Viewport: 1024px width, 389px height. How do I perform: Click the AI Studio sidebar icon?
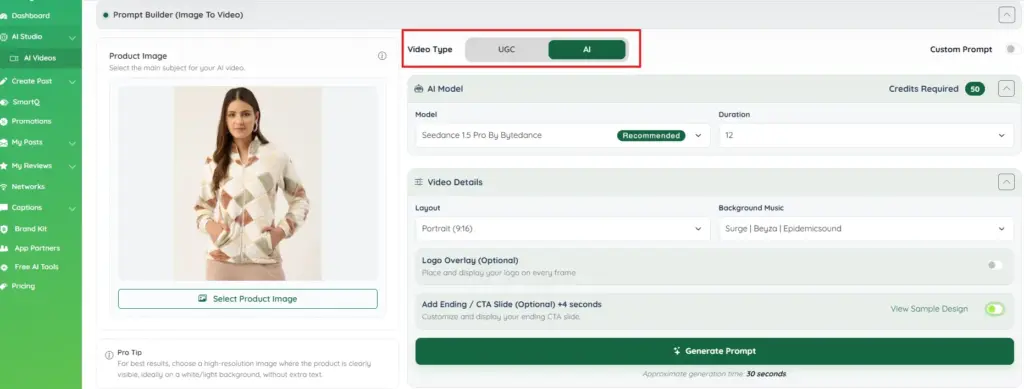click(4, 37)
